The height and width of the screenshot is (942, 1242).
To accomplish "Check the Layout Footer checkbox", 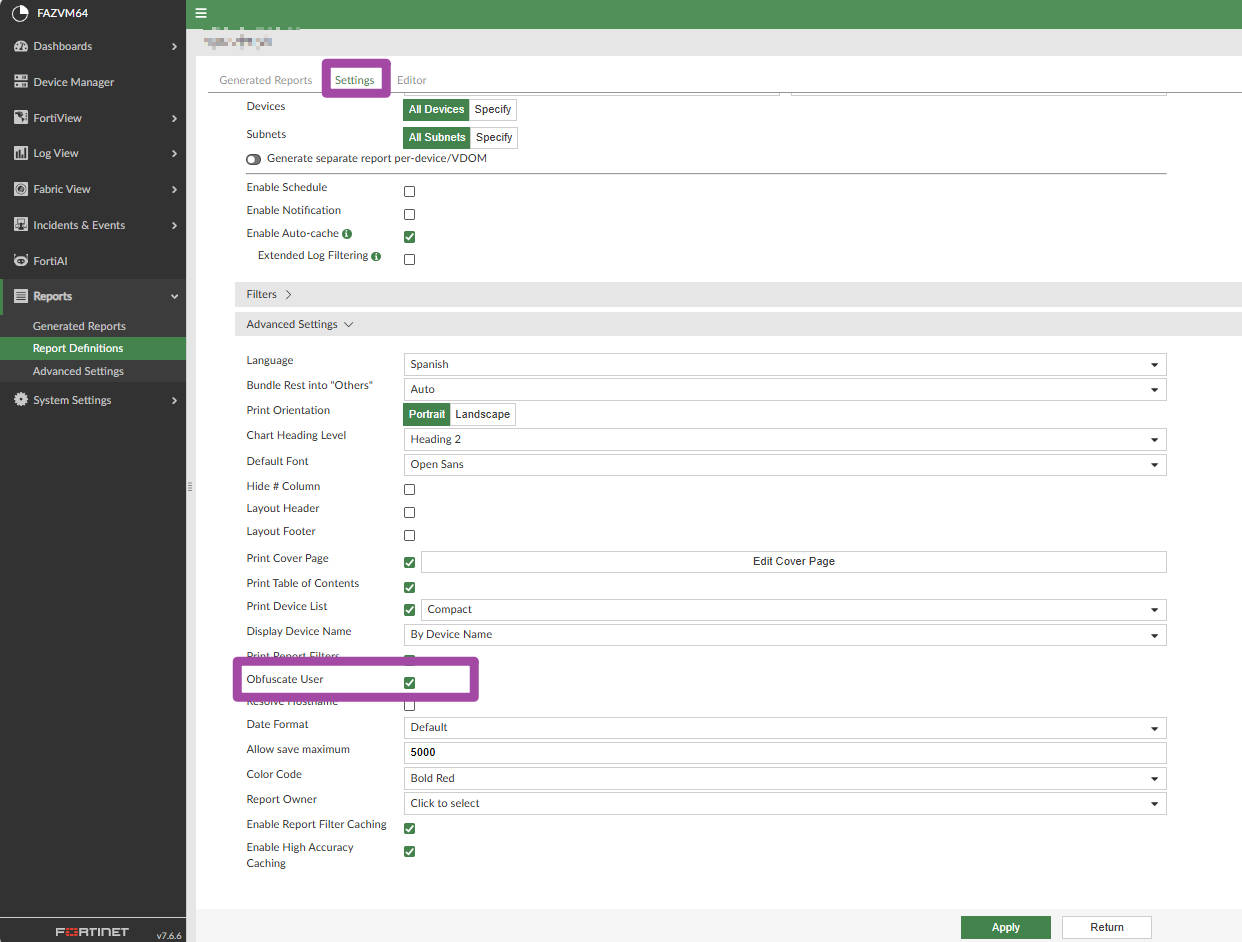I will click(409, 535).
